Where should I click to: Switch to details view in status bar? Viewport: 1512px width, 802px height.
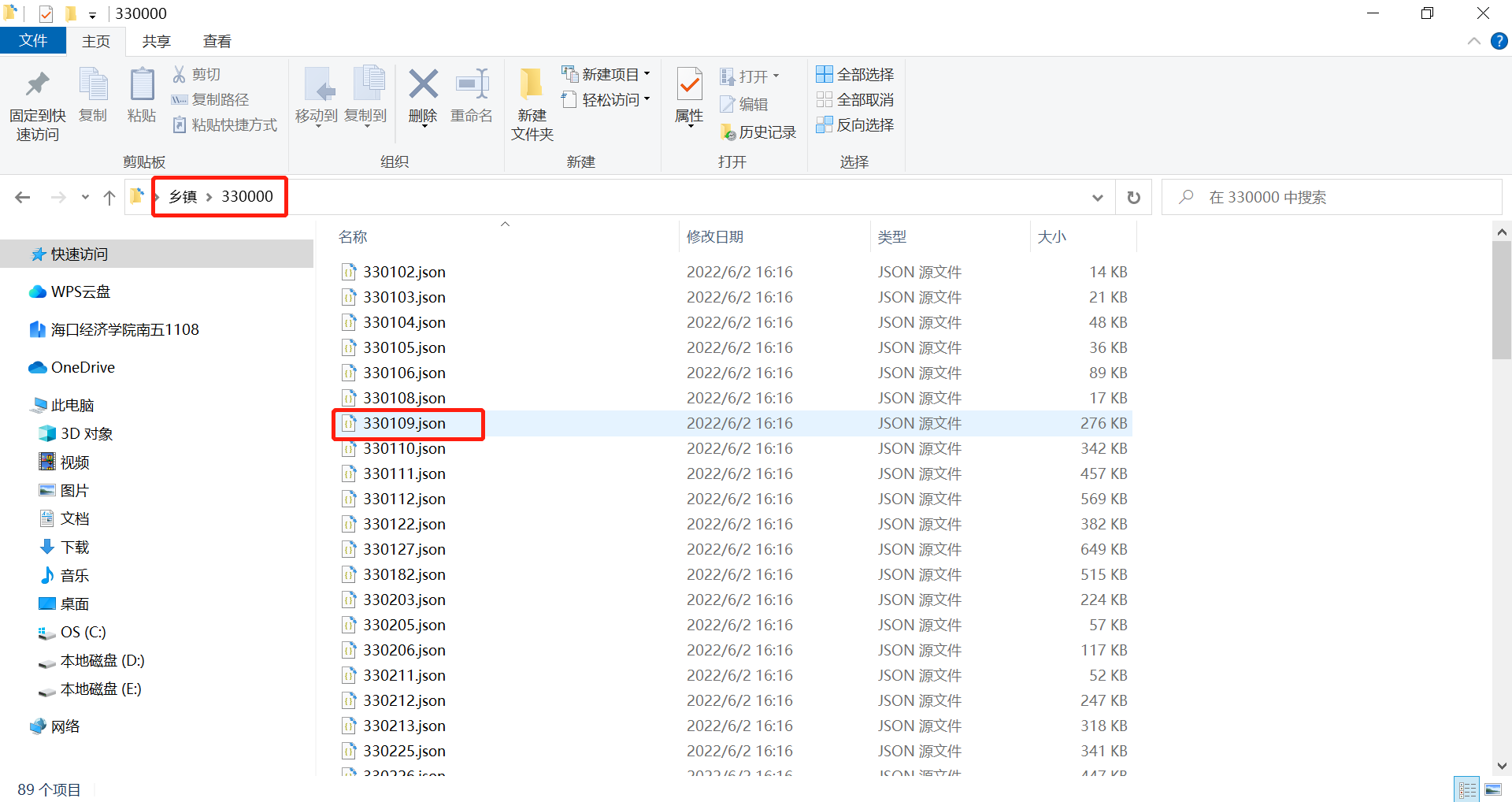[x=1467, y=789]
